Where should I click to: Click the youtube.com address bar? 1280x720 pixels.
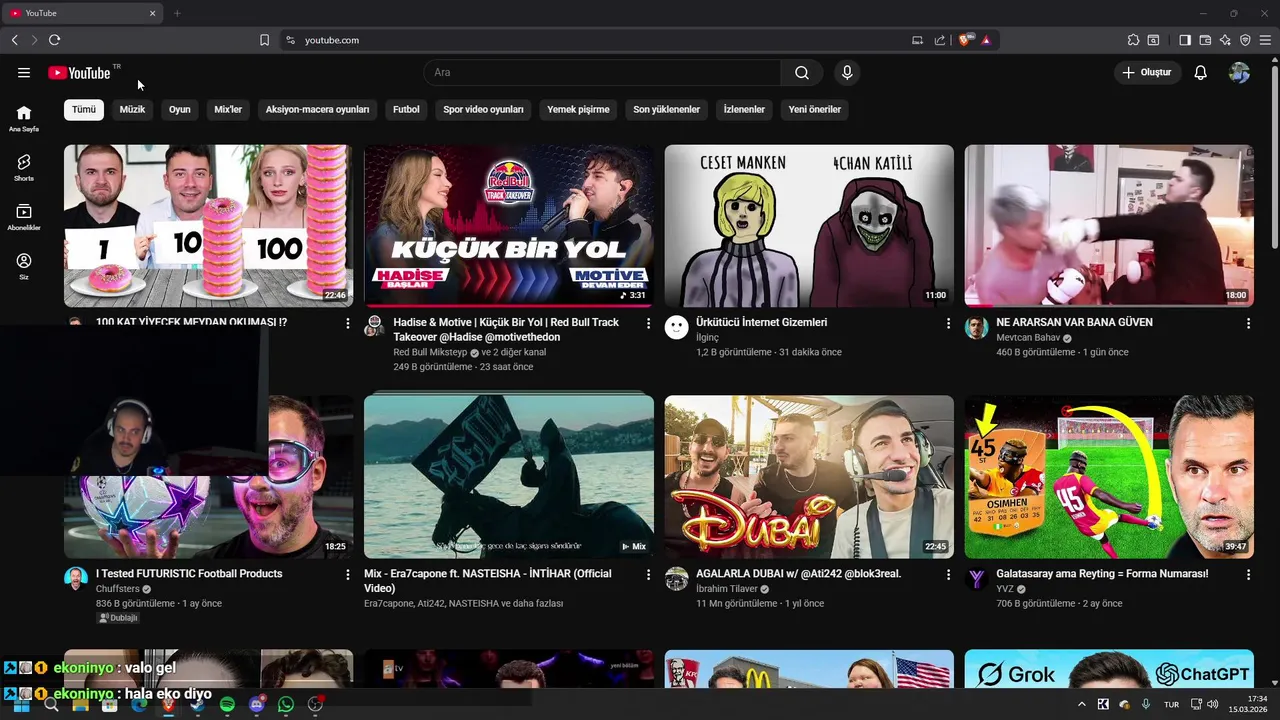[600, 40]
